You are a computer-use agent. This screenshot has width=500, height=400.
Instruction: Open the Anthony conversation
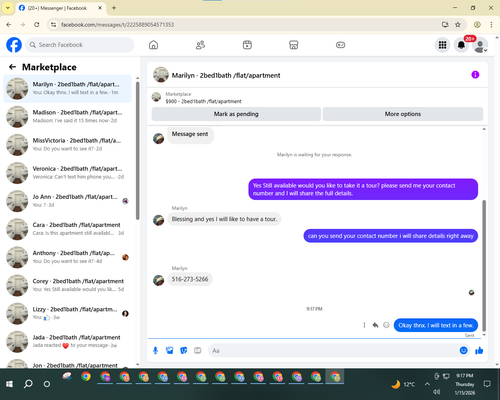(67, 257)
